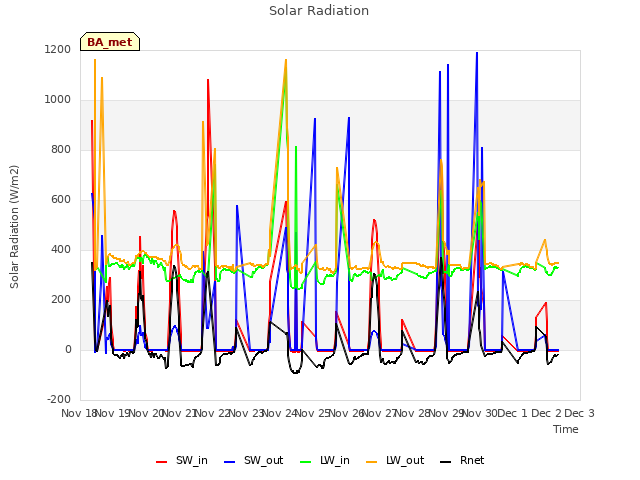Toggle the SW_in legend label
The width and height of the screenshot is (640, 480).
point(192,460)
